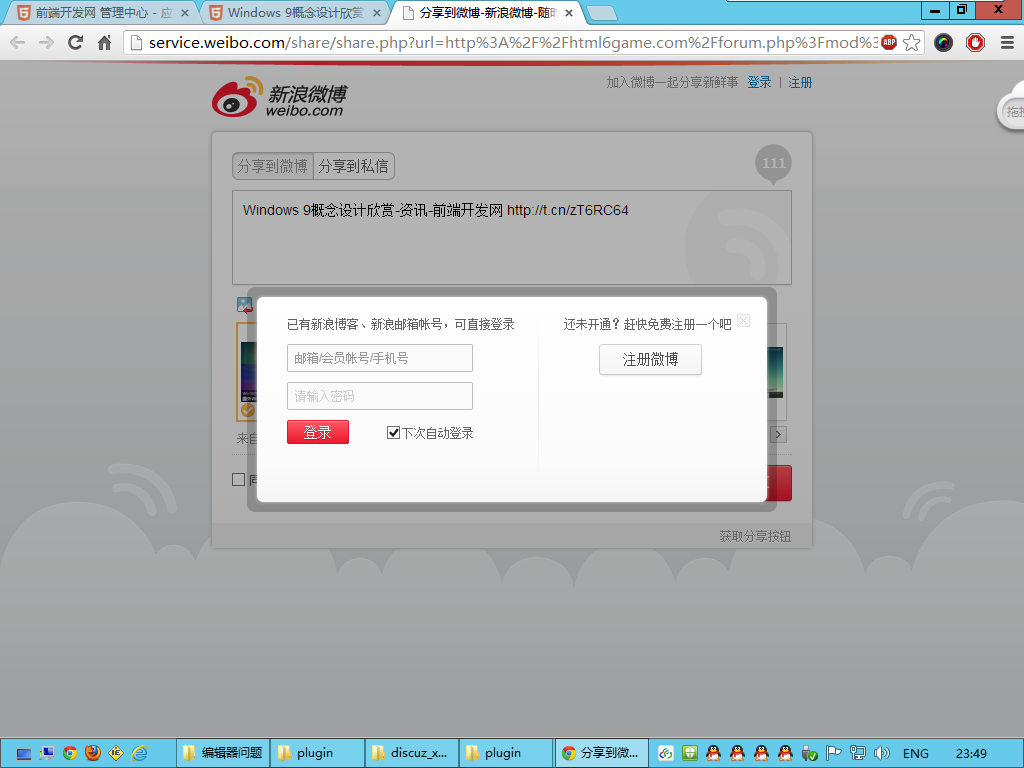The width and height of the screenshot is (1024, 768).
Task: Click the green swirl tray icon
Action: (665, 754)
